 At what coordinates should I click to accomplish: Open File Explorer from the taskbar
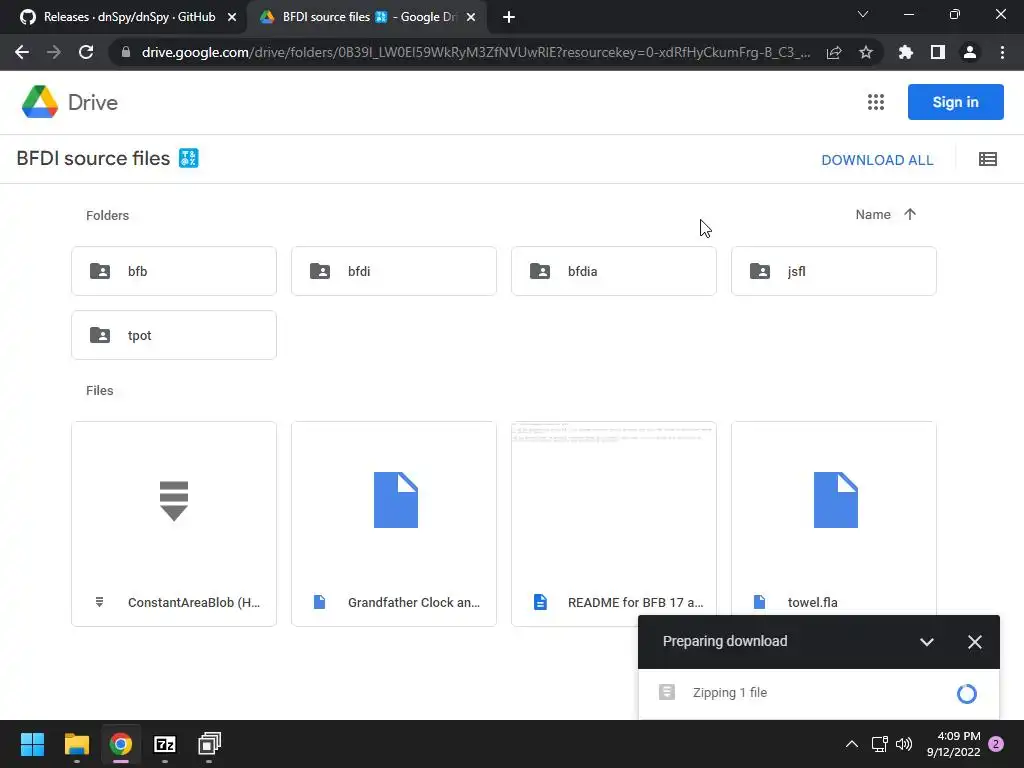(x=76, y=744)
